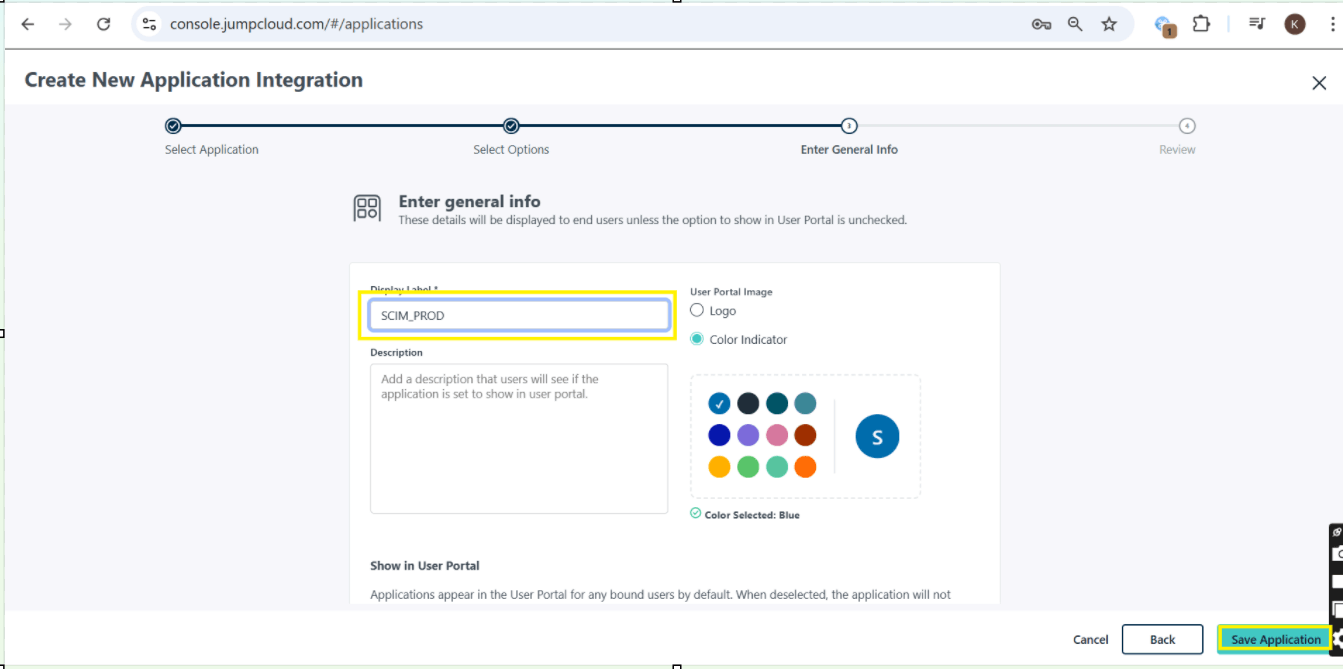Click the Enter General Info step circle

click(849, 126)
